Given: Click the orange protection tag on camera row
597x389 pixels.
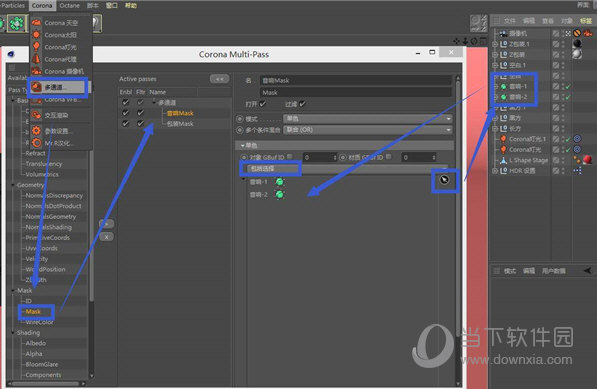Looking at the screenshot, I should tap(577, 33).
